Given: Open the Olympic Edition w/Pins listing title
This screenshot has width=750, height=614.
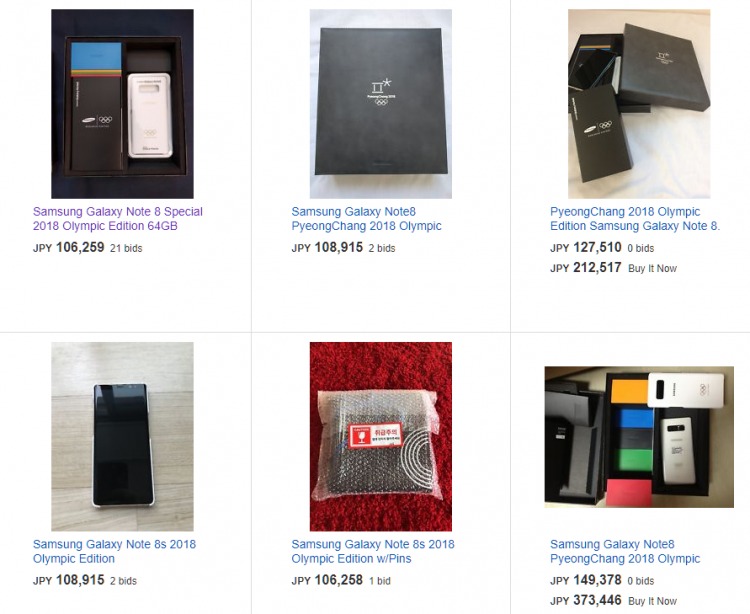Looking at the screenshot, I should point(373,551).
